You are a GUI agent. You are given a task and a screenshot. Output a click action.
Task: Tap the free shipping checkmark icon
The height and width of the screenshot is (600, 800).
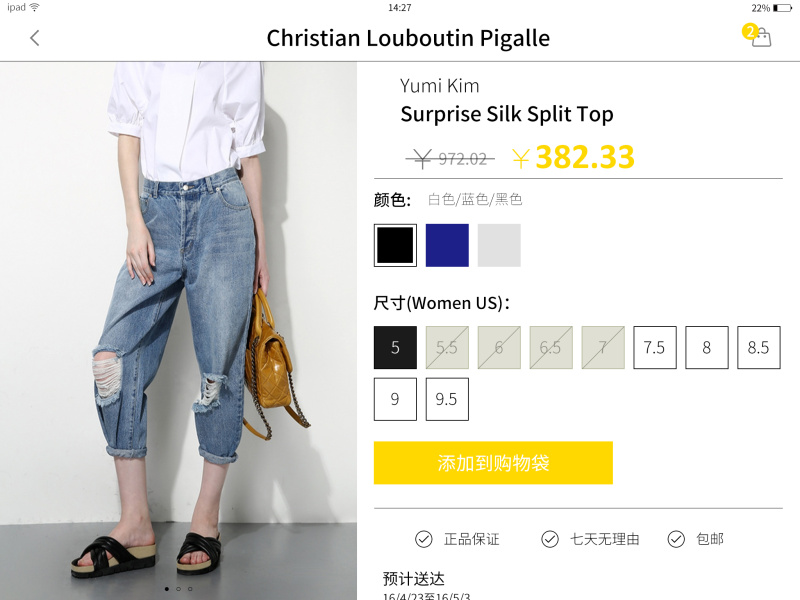pyautogui.click(x=676, y=539)
